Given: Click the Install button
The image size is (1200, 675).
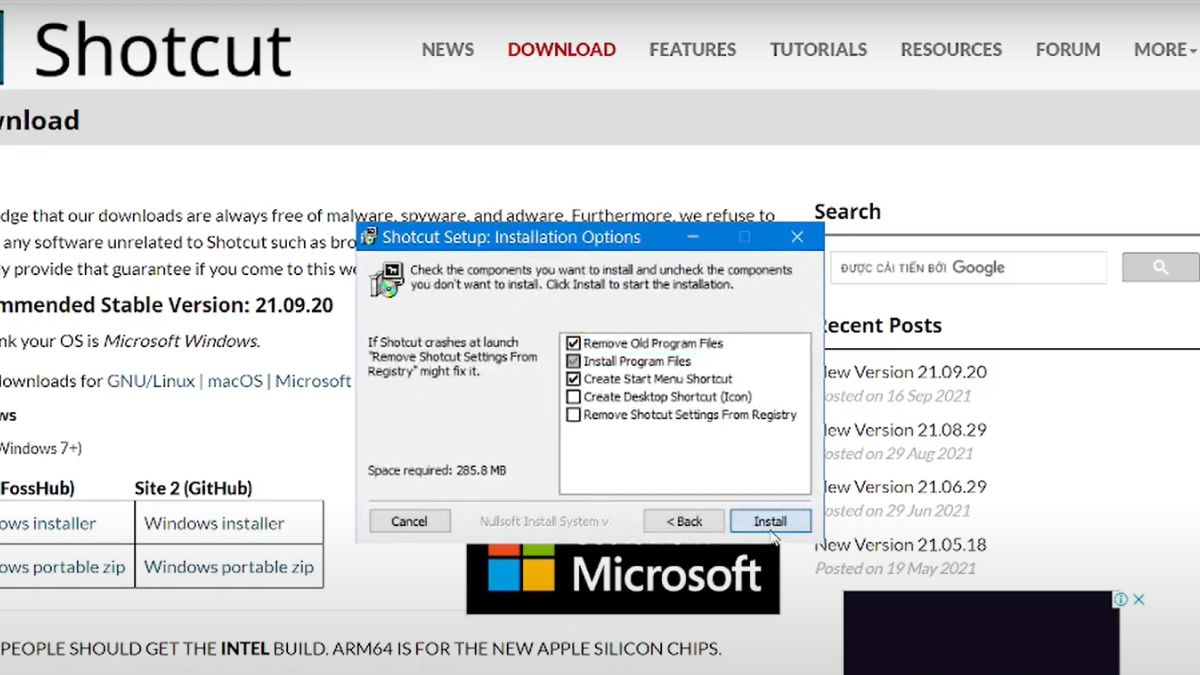Looking at the screenshot, I should click(x=770, y=521).
